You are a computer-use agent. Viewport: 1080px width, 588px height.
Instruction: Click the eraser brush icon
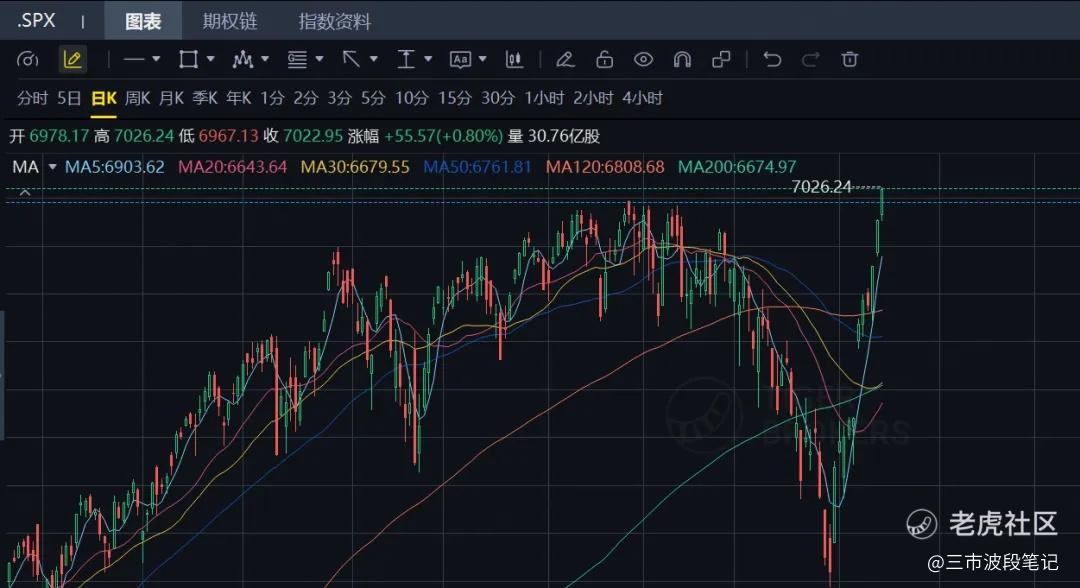(565, 60)
